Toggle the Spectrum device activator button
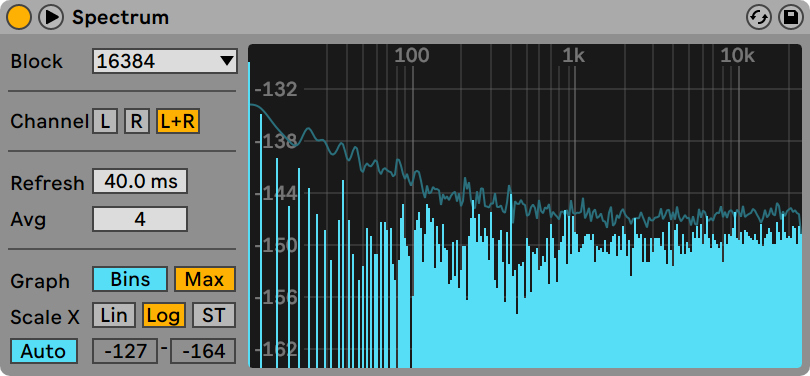 tap(19, 17)
